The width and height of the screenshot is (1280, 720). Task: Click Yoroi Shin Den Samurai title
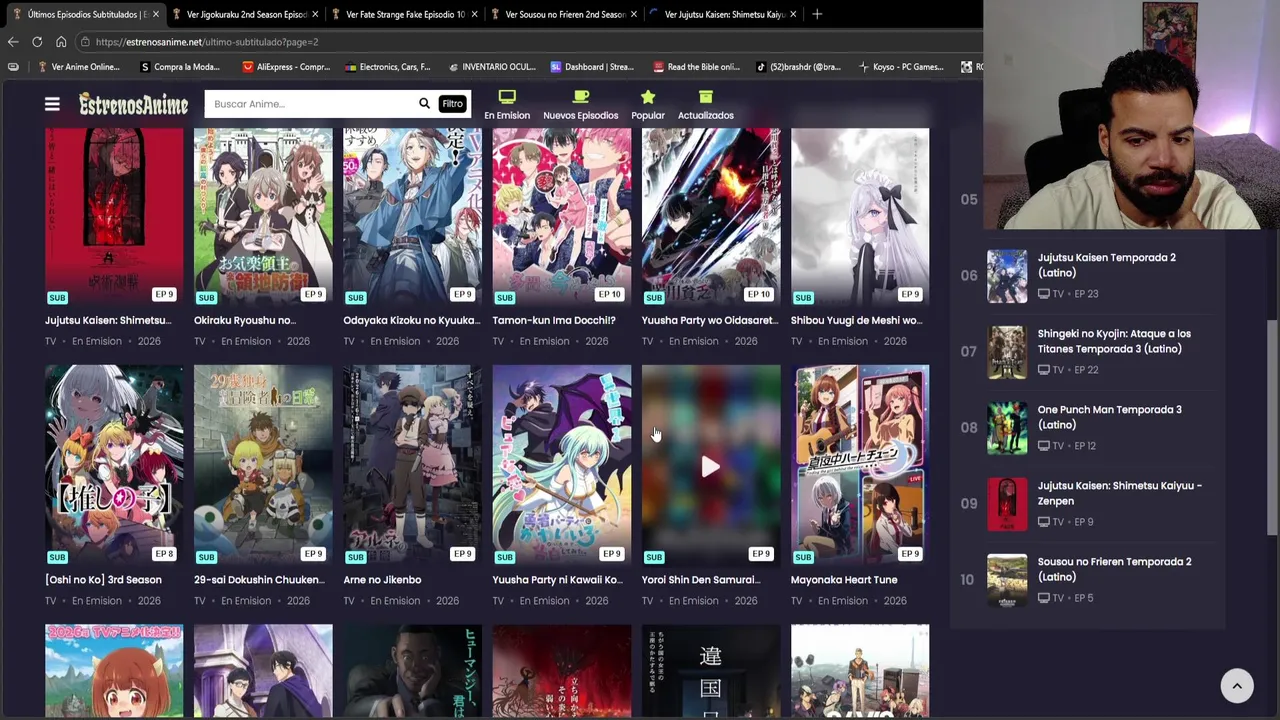(x=700, y=580)
